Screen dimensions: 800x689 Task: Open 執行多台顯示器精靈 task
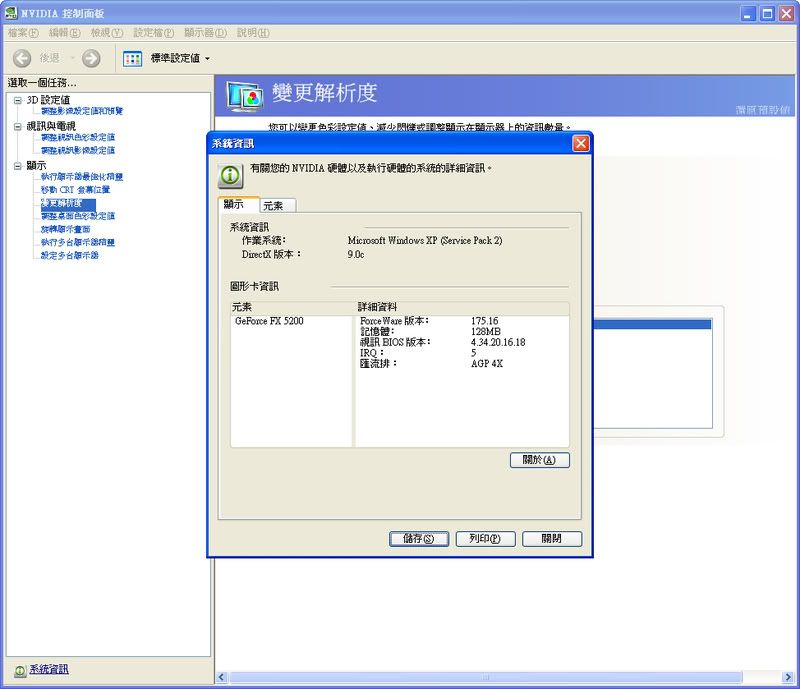click(78, 242)
